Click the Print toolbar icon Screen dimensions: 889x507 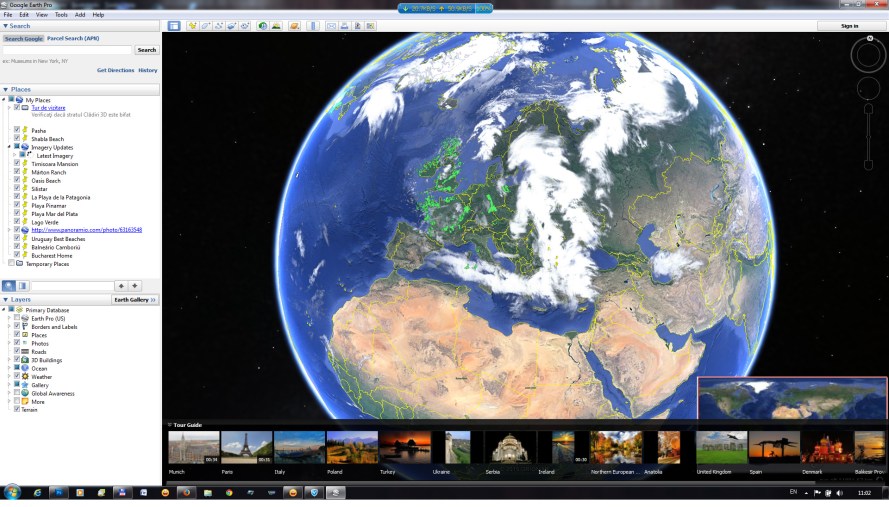(x=344, y=25)
